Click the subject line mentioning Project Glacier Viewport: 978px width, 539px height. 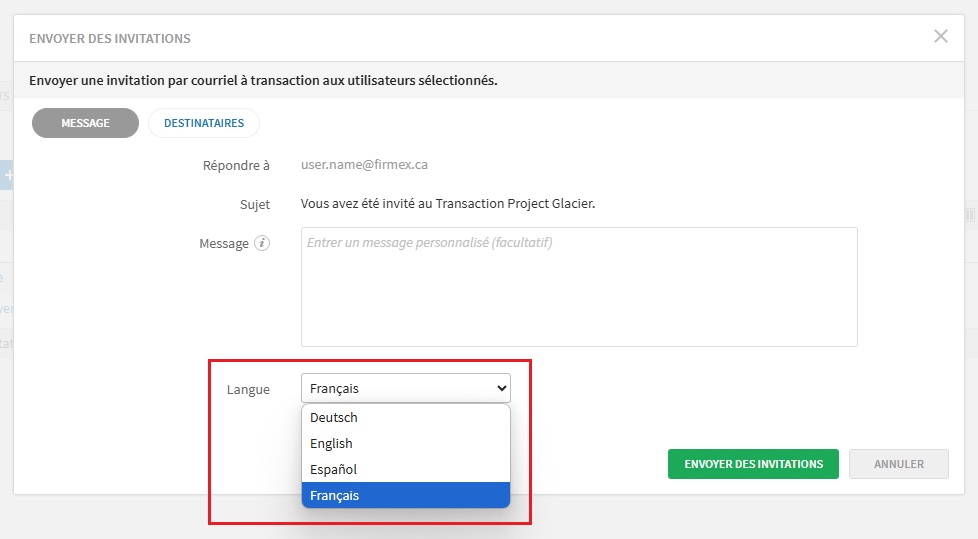tap(448, 203)
